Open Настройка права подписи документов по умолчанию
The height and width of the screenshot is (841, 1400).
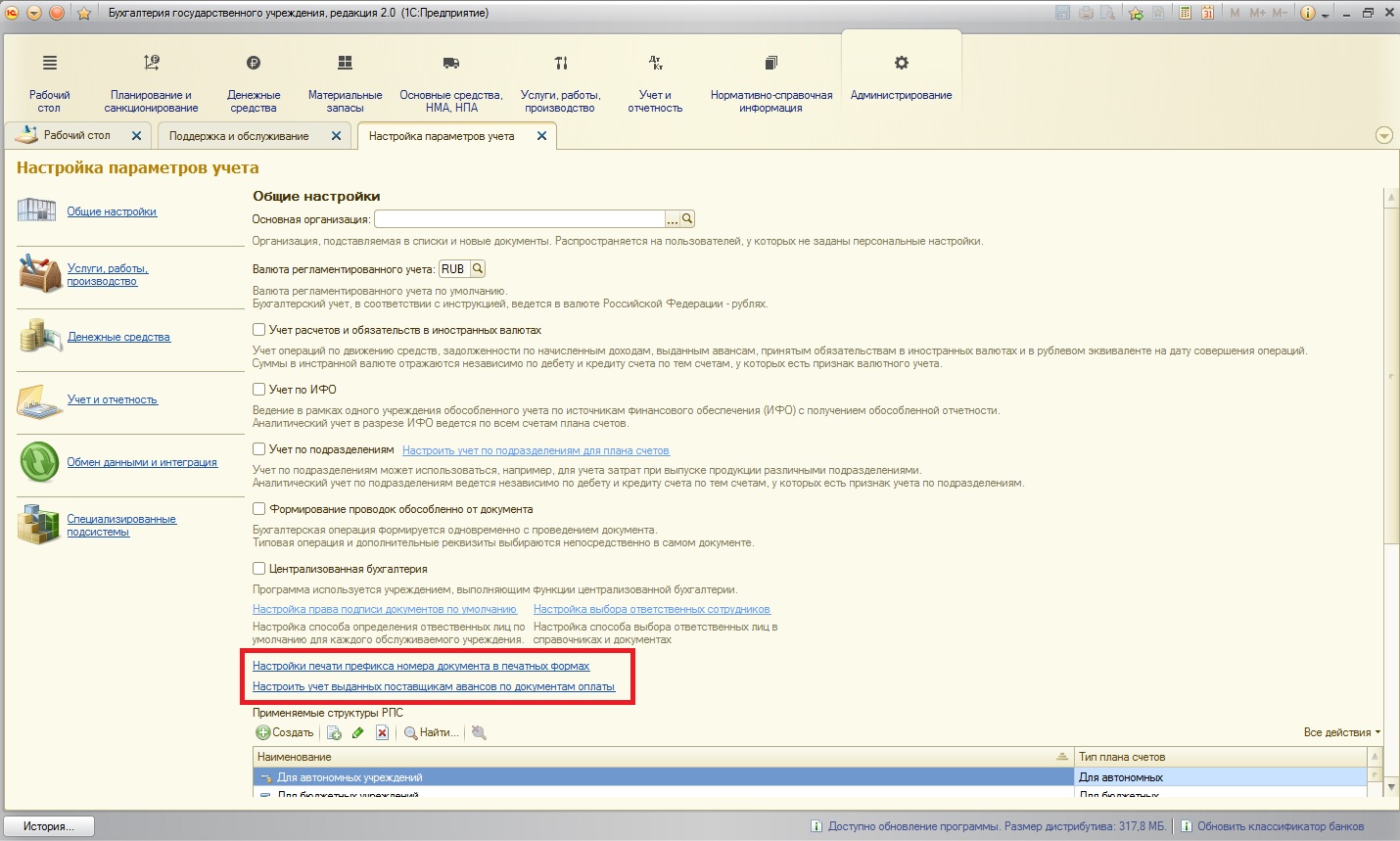(384, 609)
